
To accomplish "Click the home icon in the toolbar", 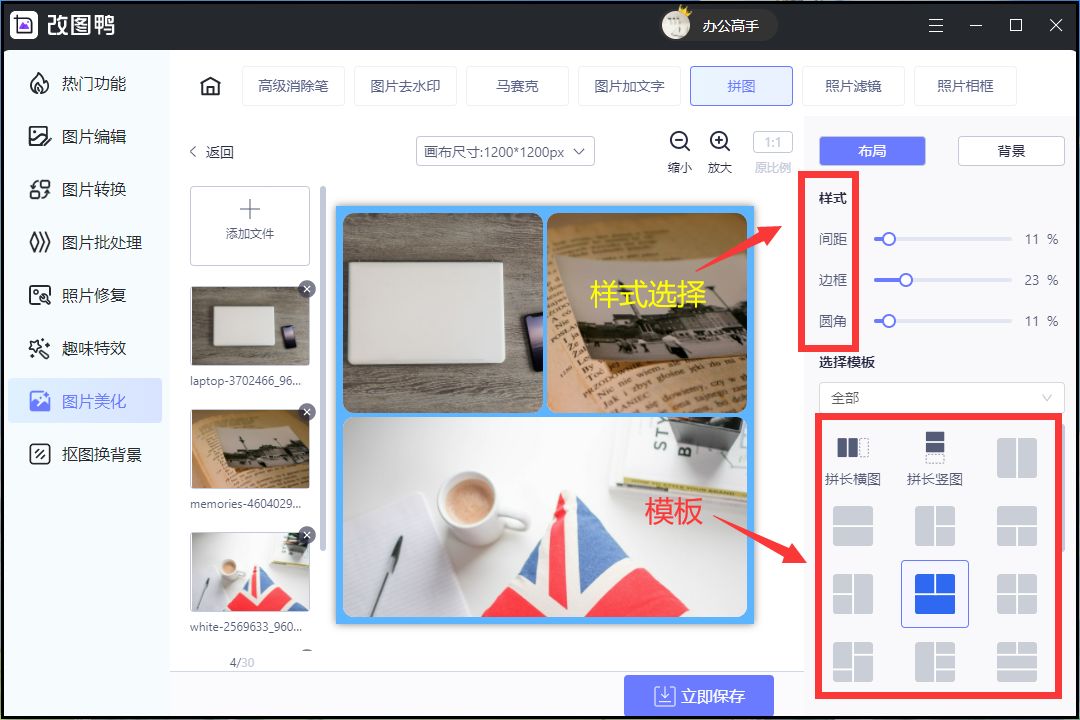I will (209, 86).
